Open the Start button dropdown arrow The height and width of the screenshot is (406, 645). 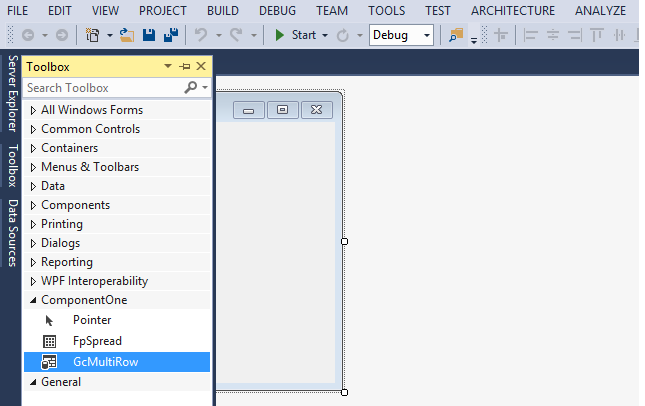[x=325, y=35]
